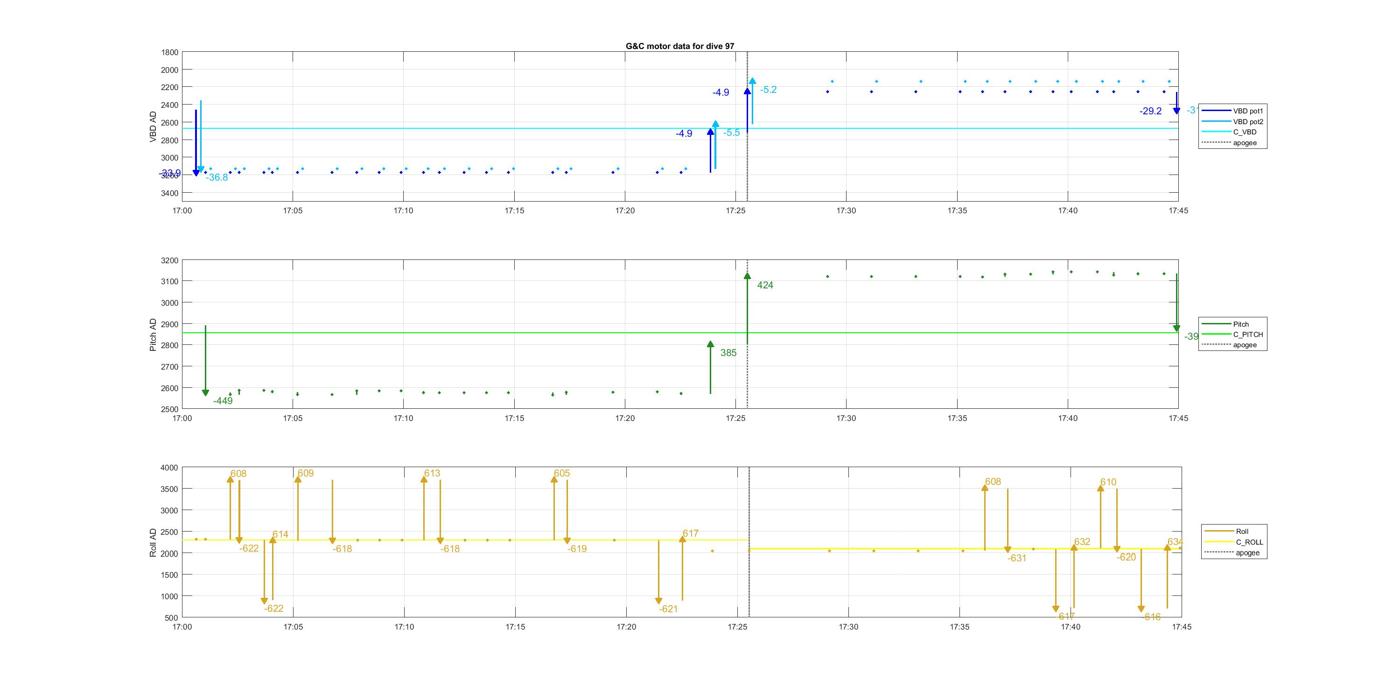Click the "Roll AD" y-axis label

tap(154, 542)
